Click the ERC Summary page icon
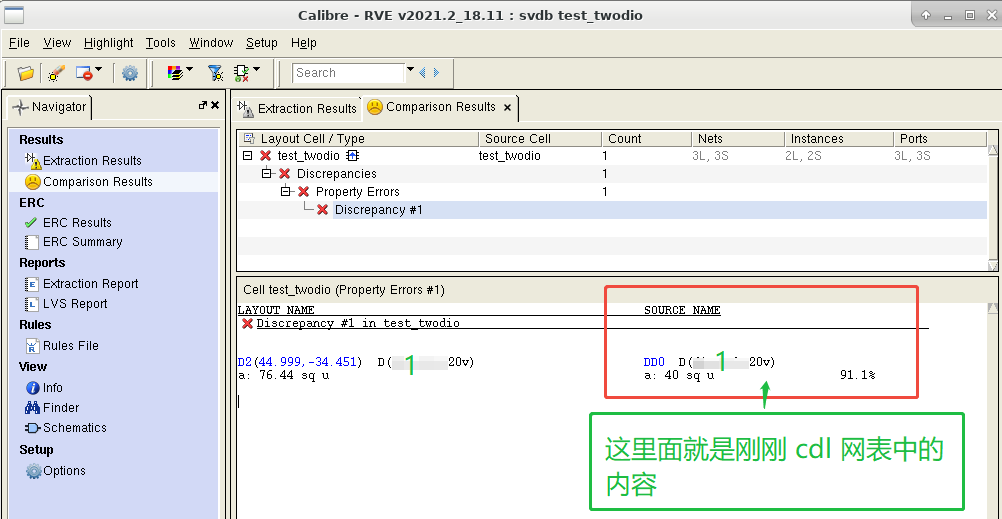Screen dimensions: 1002x519 (x=31, y=242)
